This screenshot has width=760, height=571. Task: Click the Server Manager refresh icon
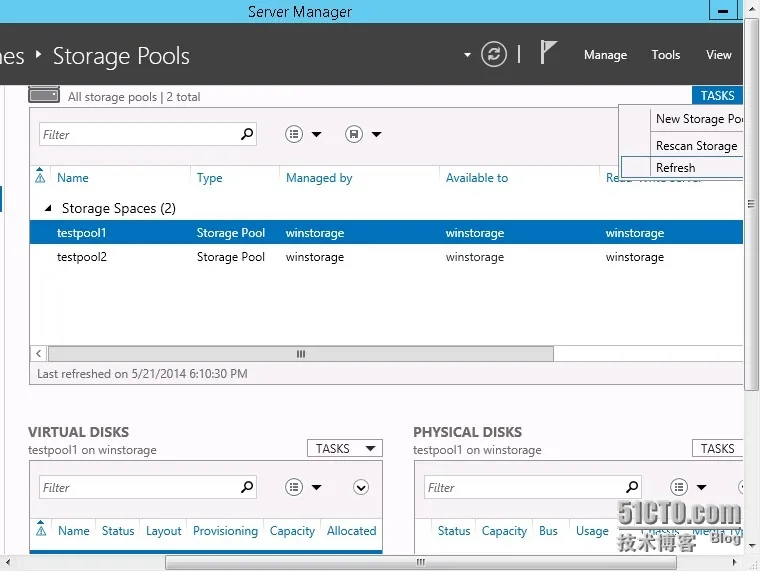pyautogui.click(x=494, y=54)
